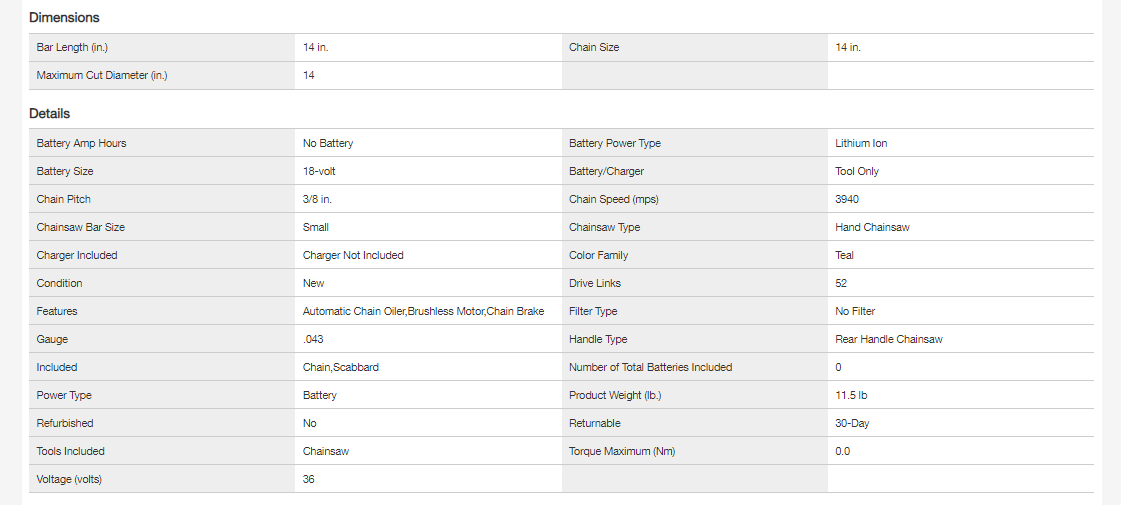Click the Features value listing Automatic Chain Oiler
The width and height of the screenshot is (1121, 505).
(423, 311)
